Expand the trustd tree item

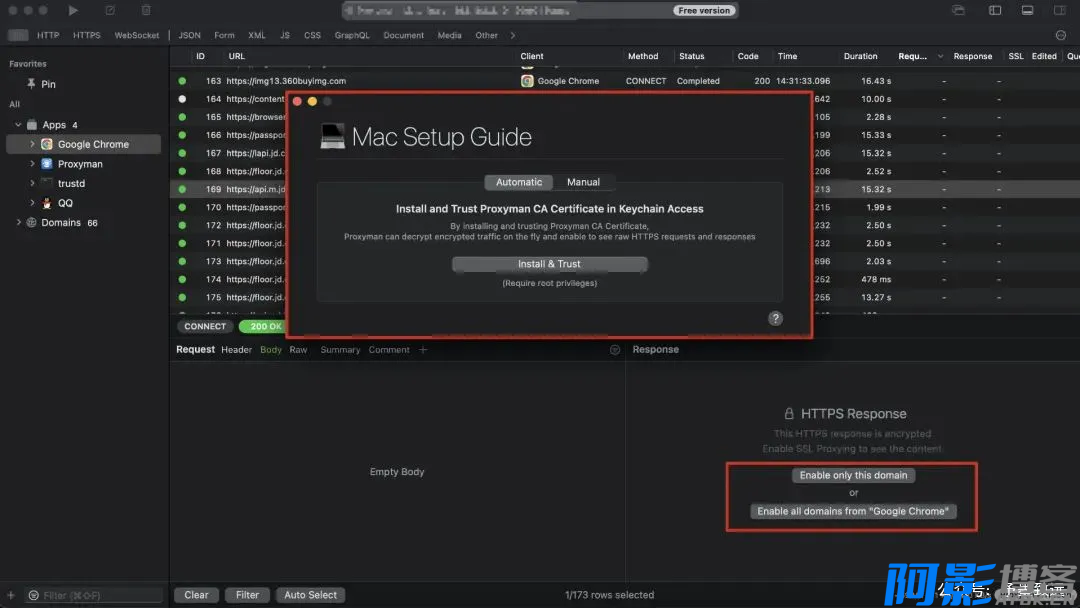32,183
